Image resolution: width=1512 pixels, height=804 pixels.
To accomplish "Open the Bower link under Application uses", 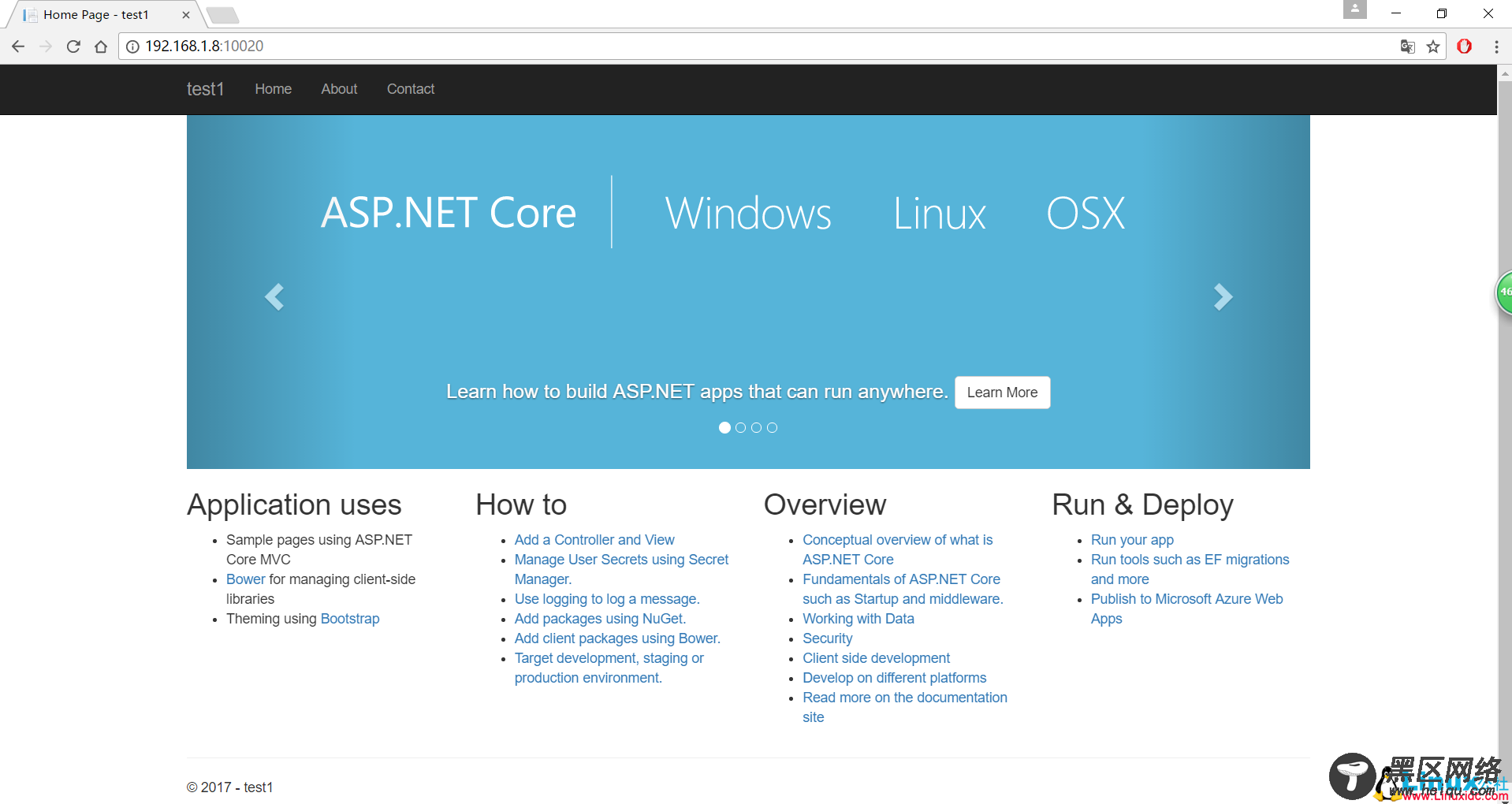I will pyautogui.click(x=246, y=579).
